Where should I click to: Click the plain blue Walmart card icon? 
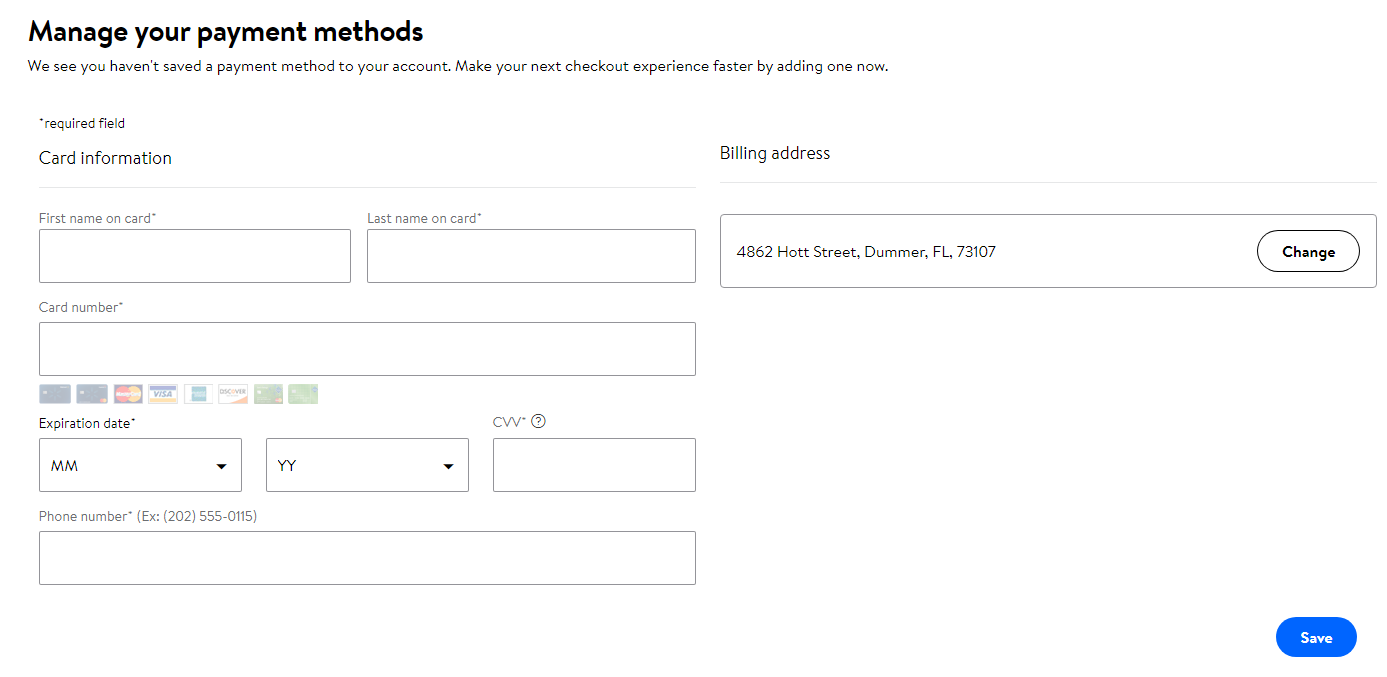point(55,394)
